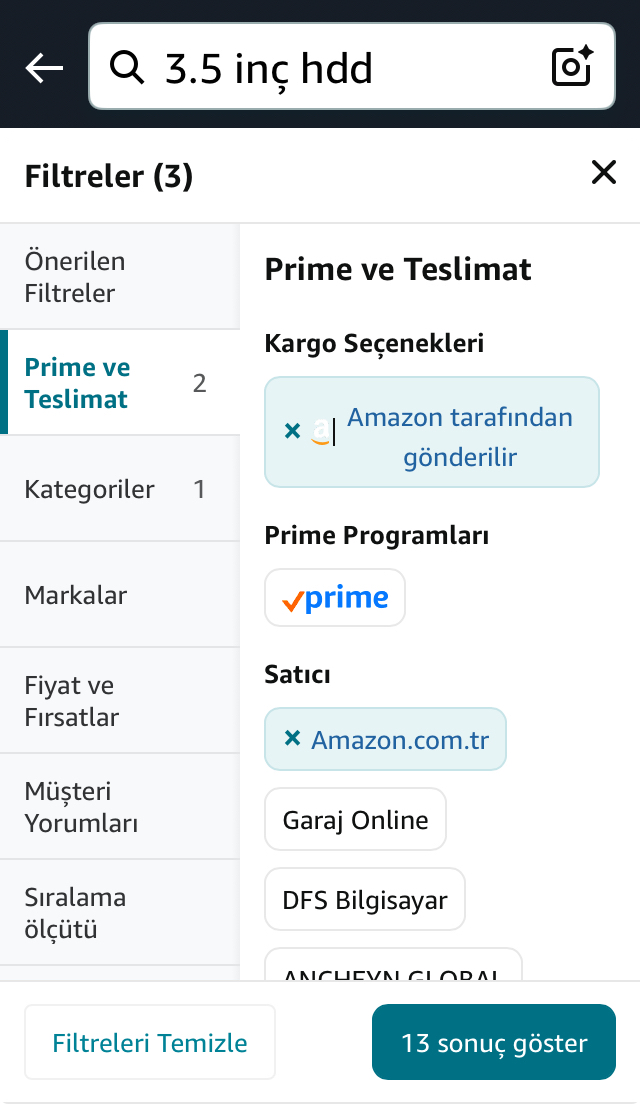
Task: Remove the Amazon.com.tr seller filter x
Action: [x=292, y=738]
